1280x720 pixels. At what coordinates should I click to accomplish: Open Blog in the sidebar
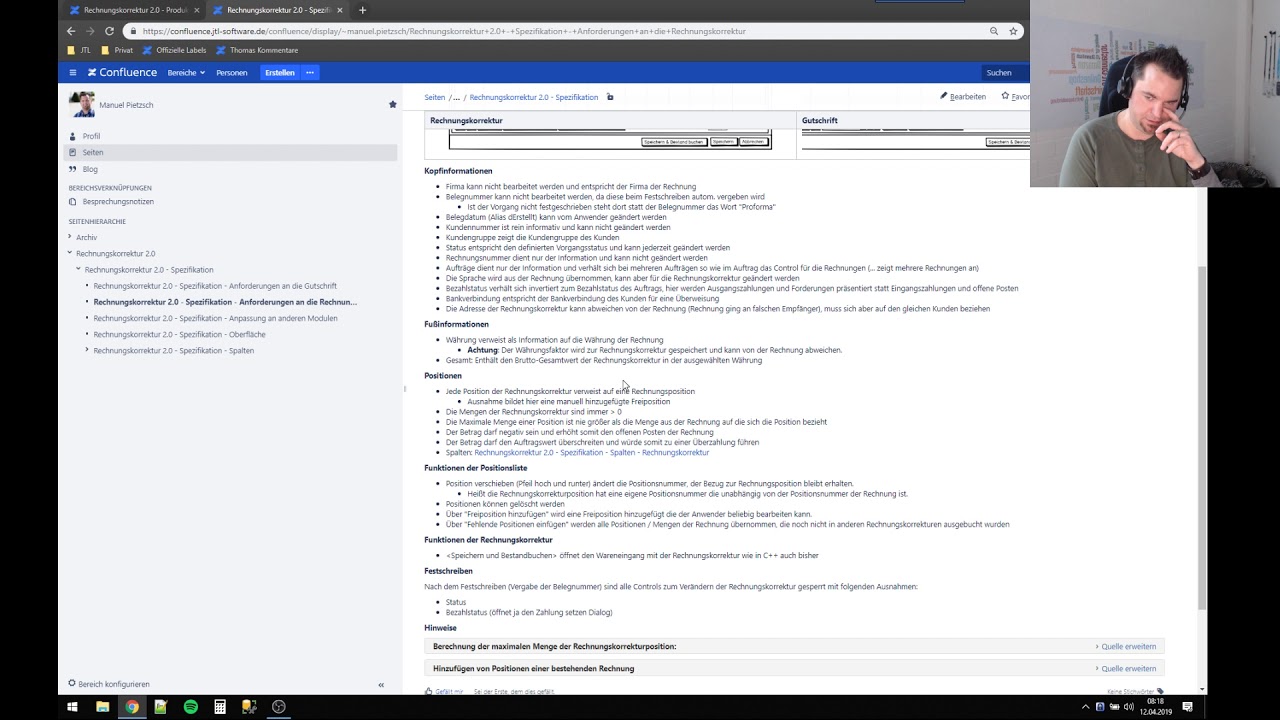(x=90, y=169)
